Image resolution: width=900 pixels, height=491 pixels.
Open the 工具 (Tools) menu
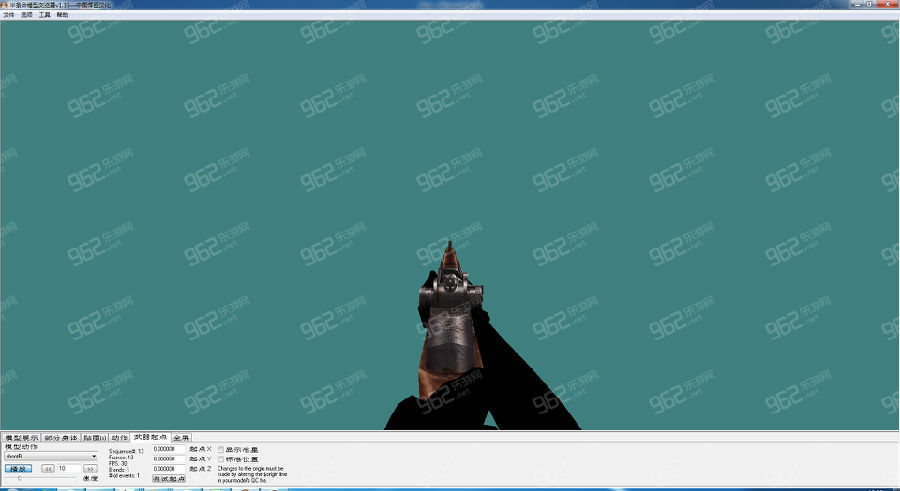pos(44,15)
